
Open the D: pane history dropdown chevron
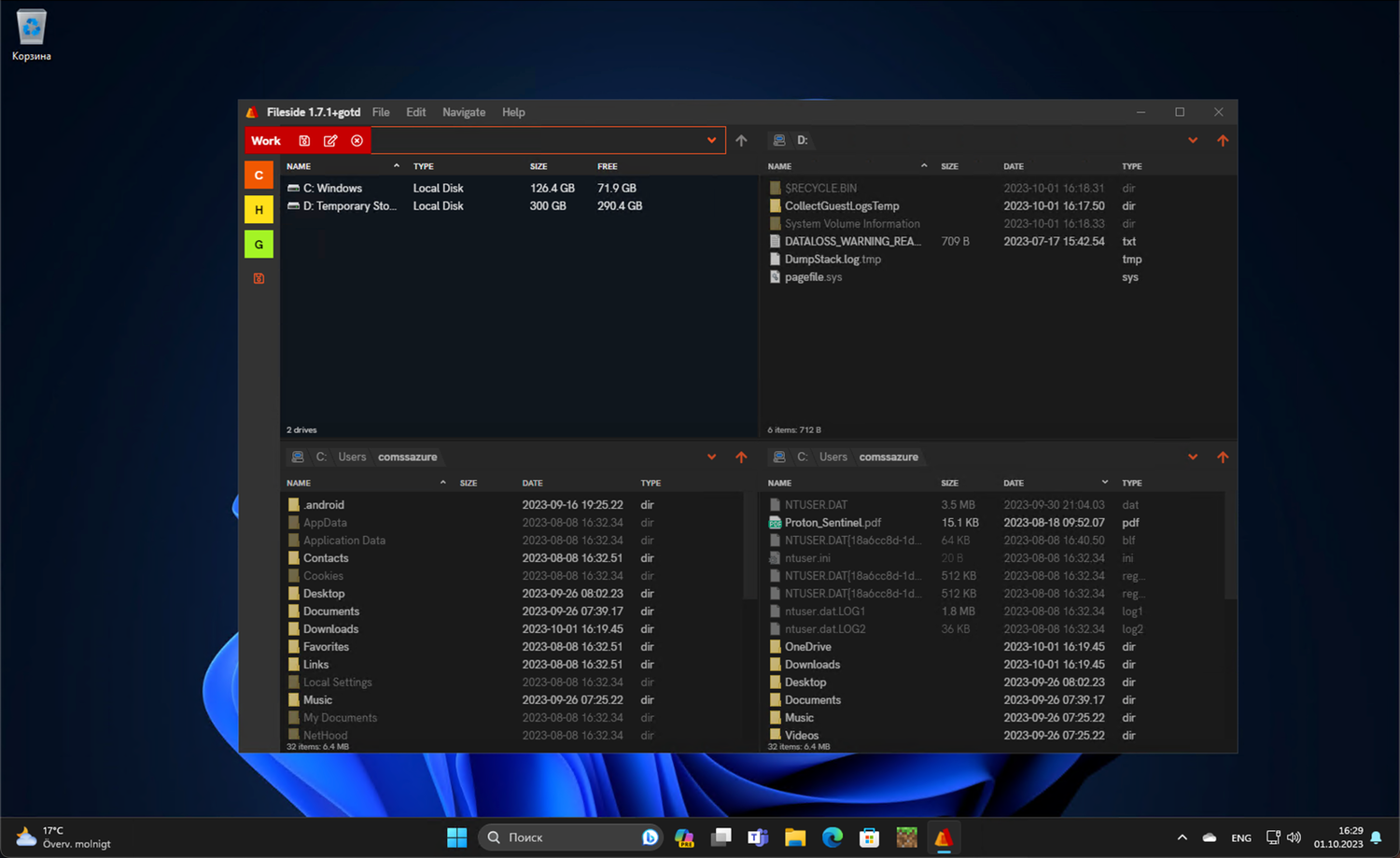point(1193,141)
